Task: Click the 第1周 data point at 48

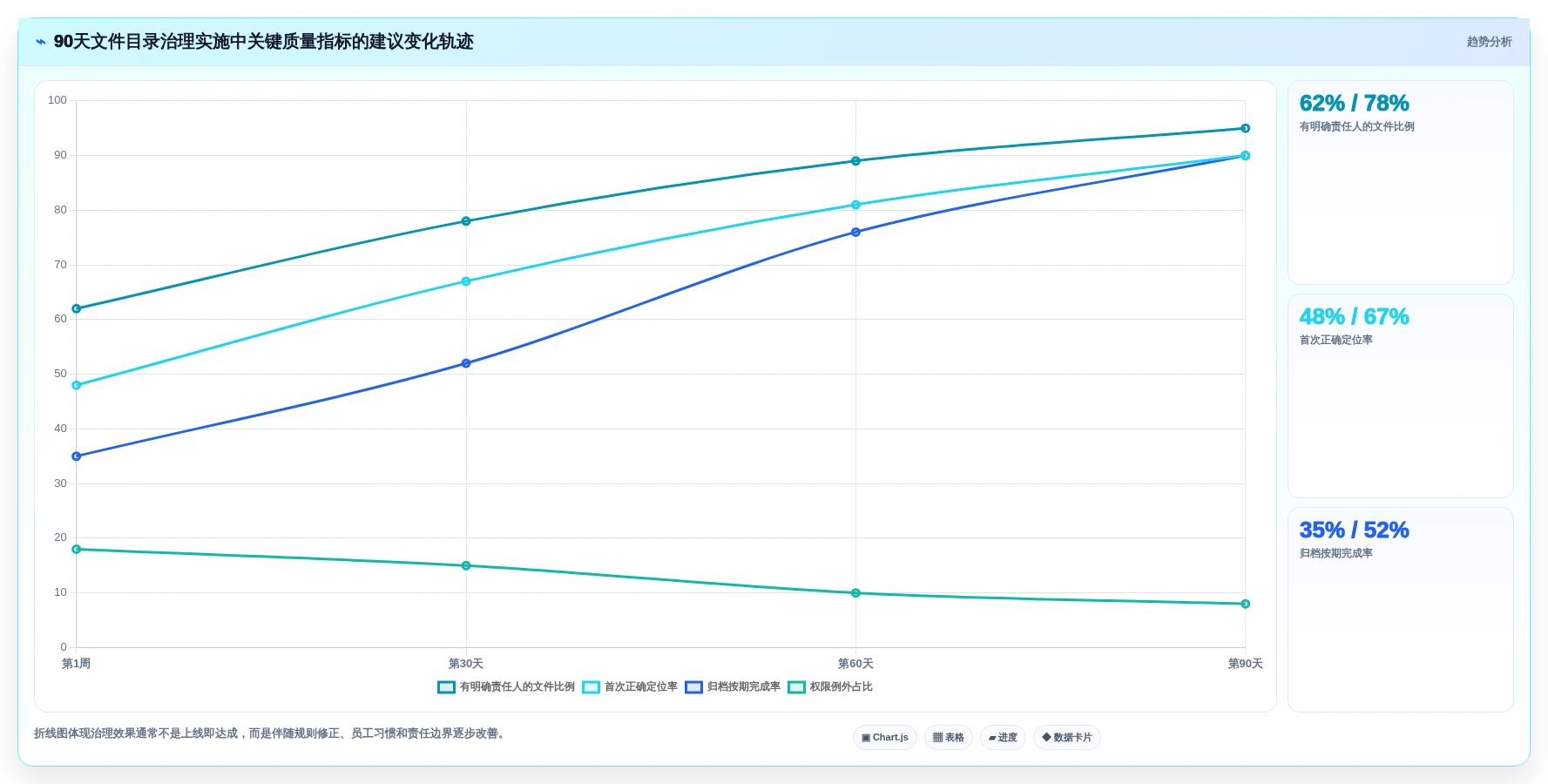Action: pyautogui.click(x=77, y=385)
